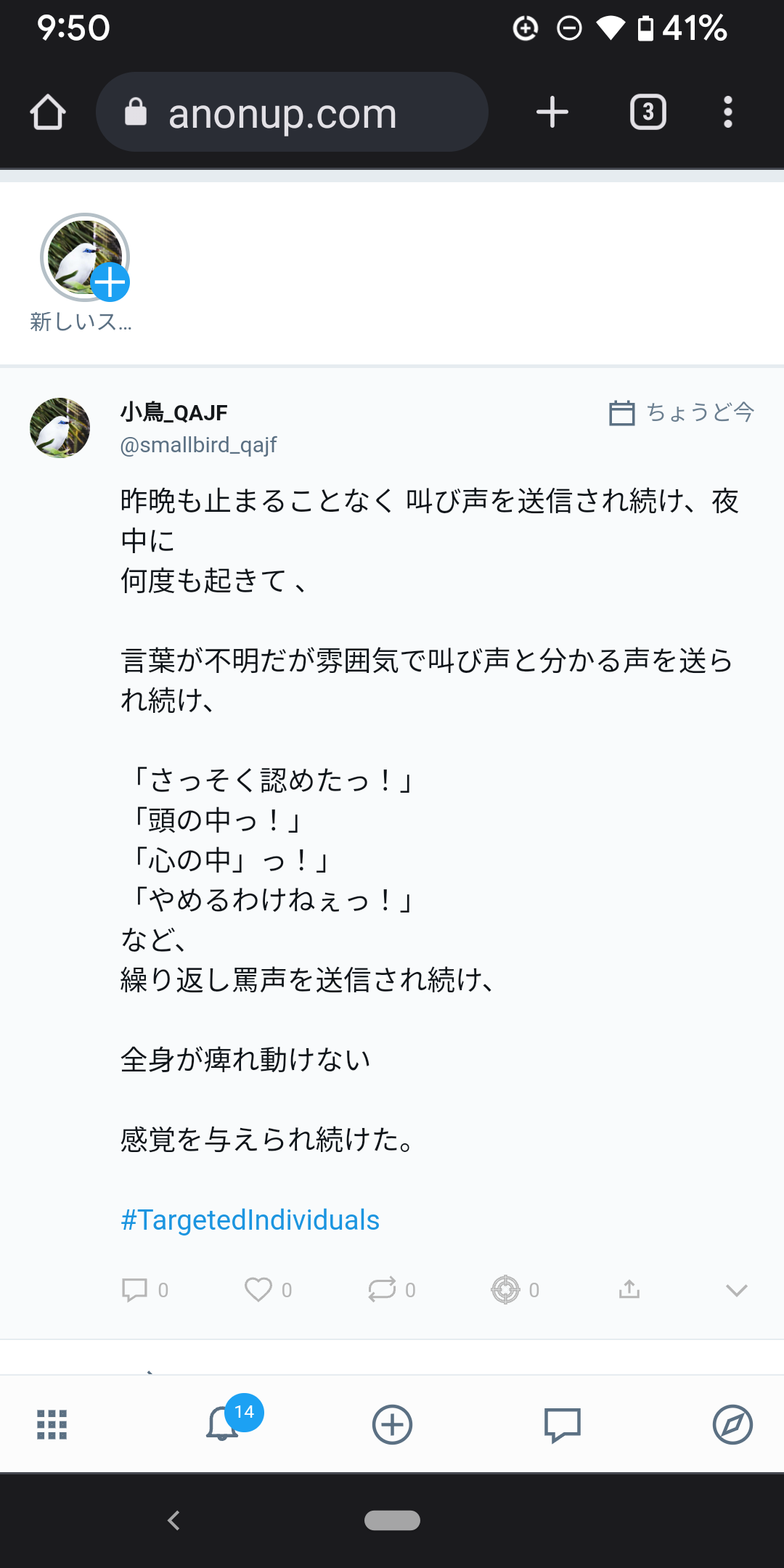Screen dimensions: 784x1568
Task: Tap the crosshair target icon on the post
Action: click(x=505, y=1290)
